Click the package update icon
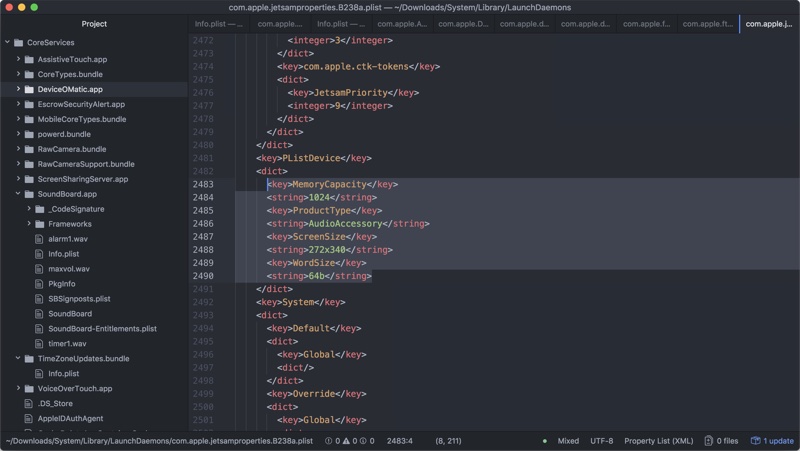This screenshot has height=451, width=800. click(756, 441)
